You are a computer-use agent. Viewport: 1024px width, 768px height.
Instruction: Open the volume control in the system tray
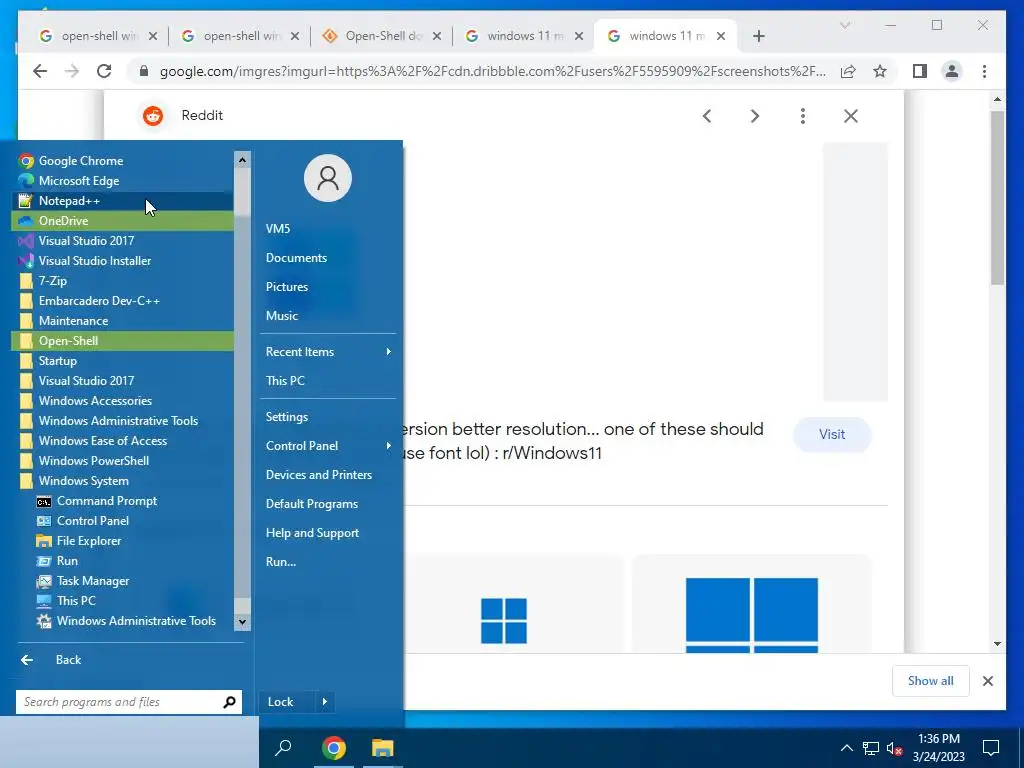point(894,748)
